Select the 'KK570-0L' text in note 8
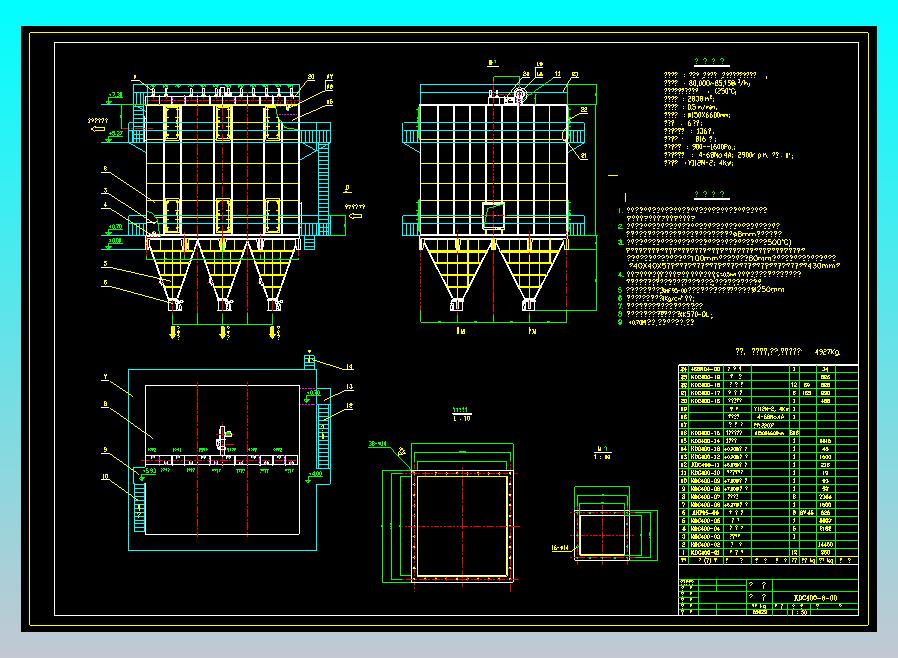The width and height of the screenshot is (898, 658). click(x=695, y=314)
